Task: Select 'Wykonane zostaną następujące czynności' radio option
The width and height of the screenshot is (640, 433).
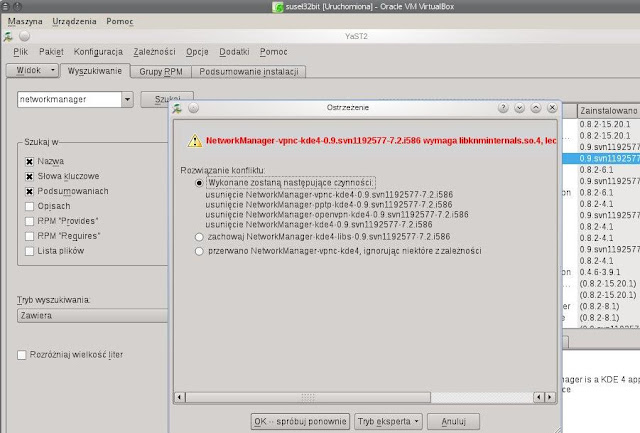Action: tap(199, 183)
